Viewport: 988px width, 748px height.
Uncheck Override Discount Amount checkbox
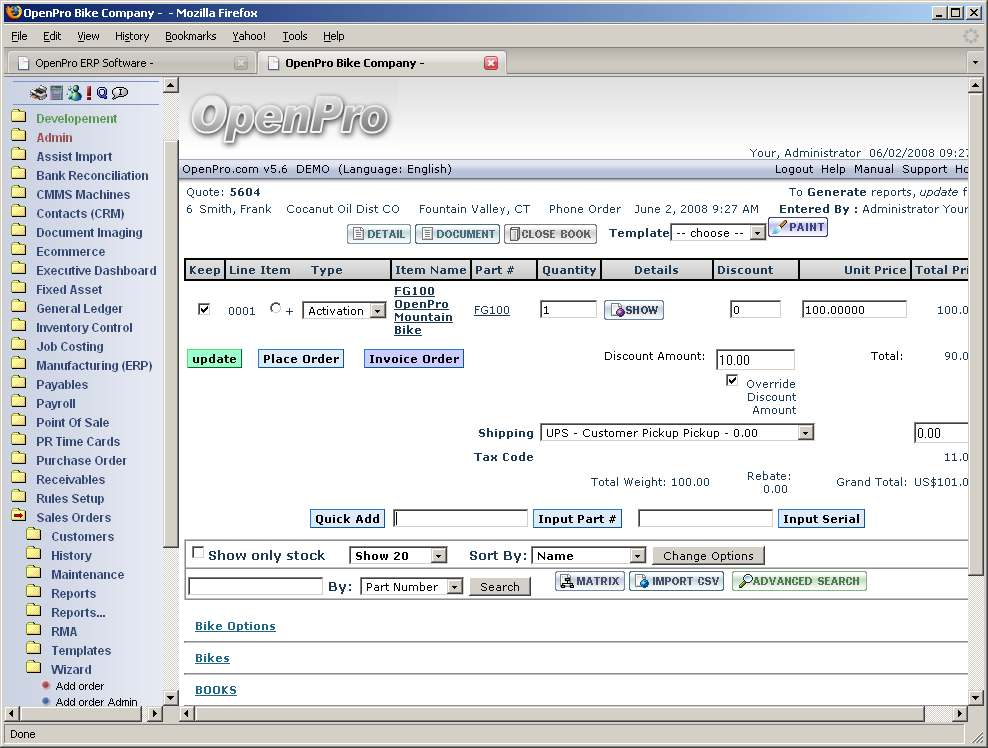click(732, 381)
